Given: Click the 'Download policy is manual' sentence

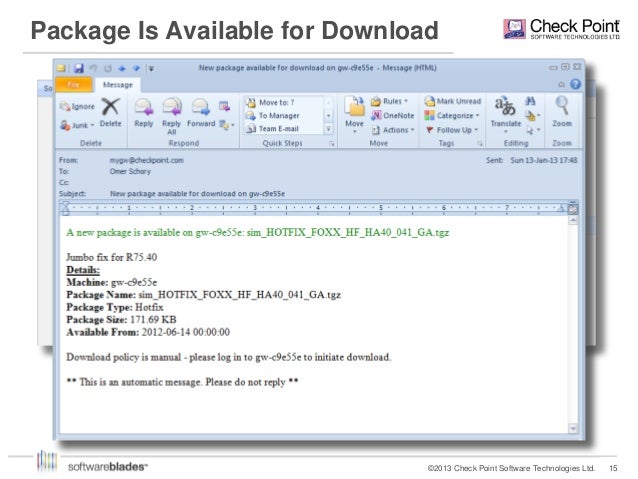Looking at the screenshot, I should (x=229, y=357).
